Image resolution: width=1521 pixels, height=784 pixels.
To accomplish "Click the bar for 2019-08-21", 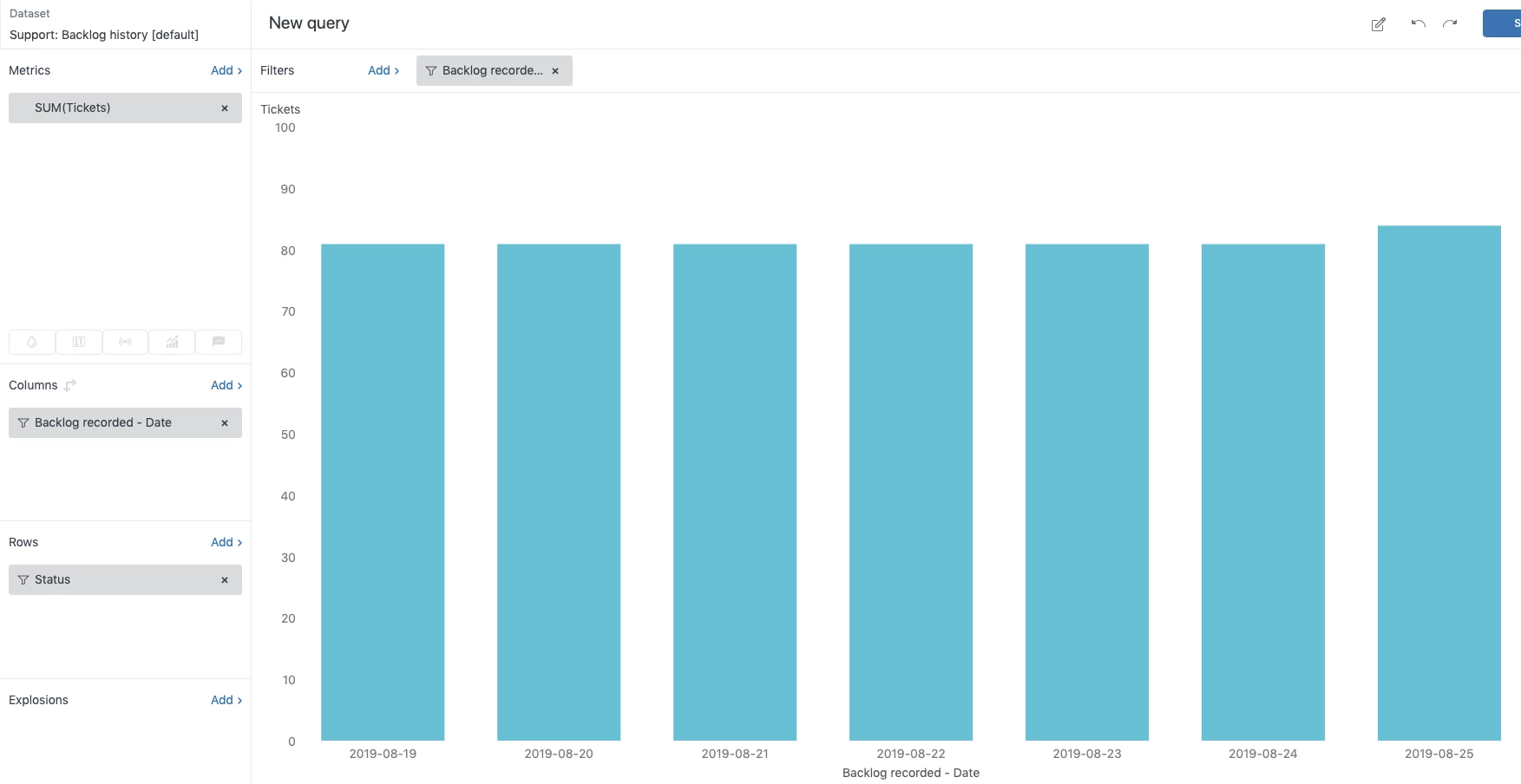I will click(x=735, y=493).
